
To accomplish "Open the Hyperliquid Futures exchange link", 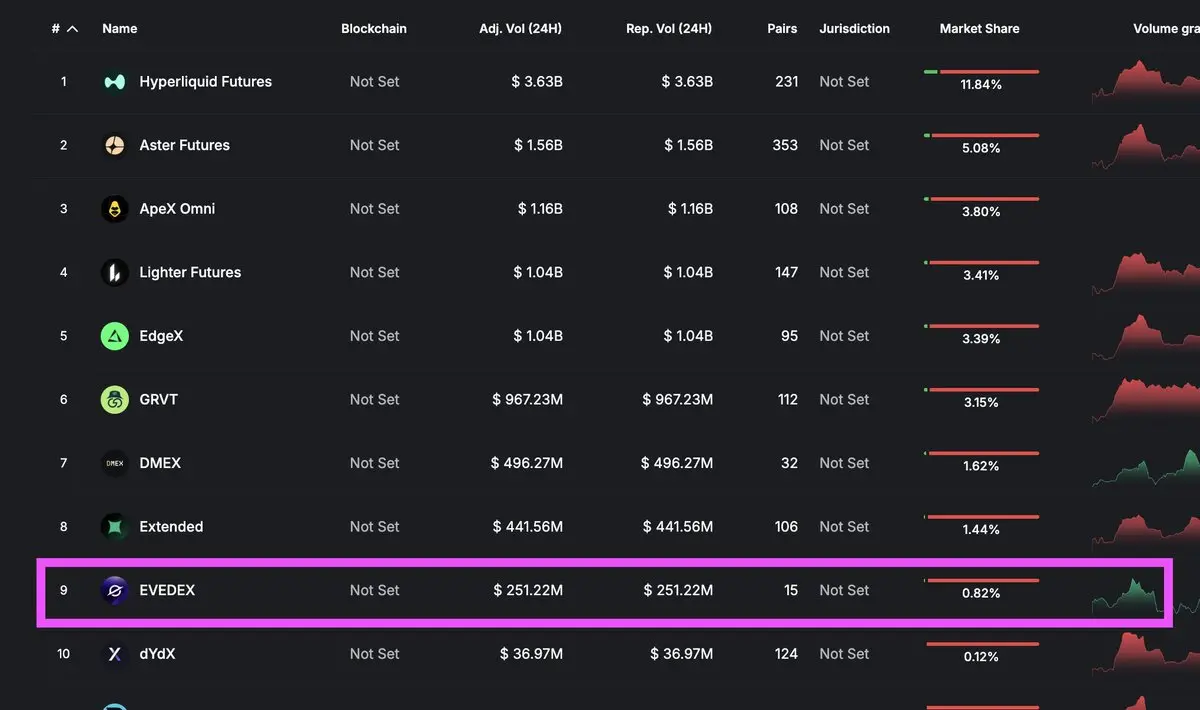I will pos(205,82).
